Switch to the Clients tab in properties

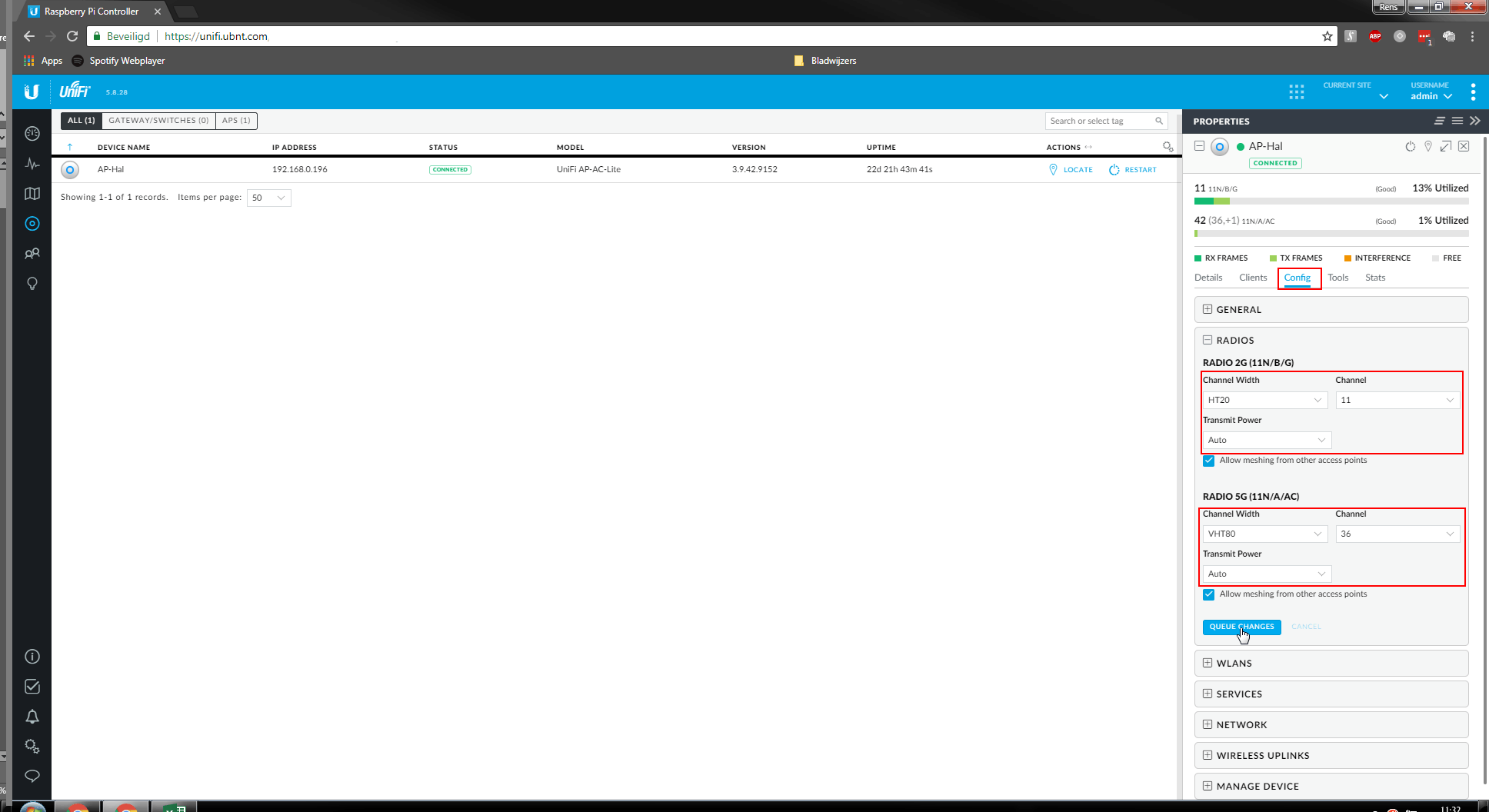pos(1253,278)
